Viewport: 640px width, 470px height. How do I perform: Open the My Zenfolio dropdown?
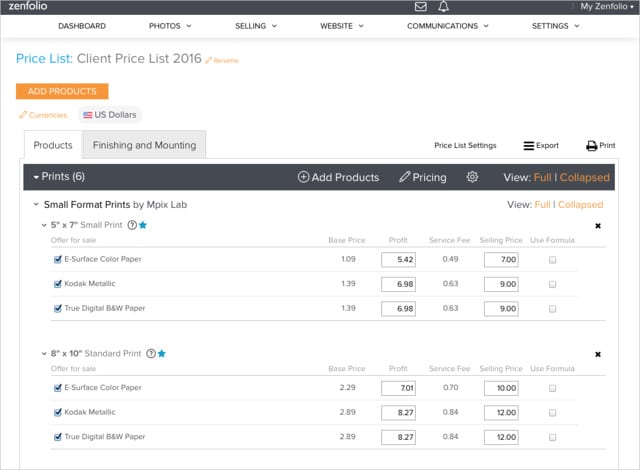tap(606, 7)
